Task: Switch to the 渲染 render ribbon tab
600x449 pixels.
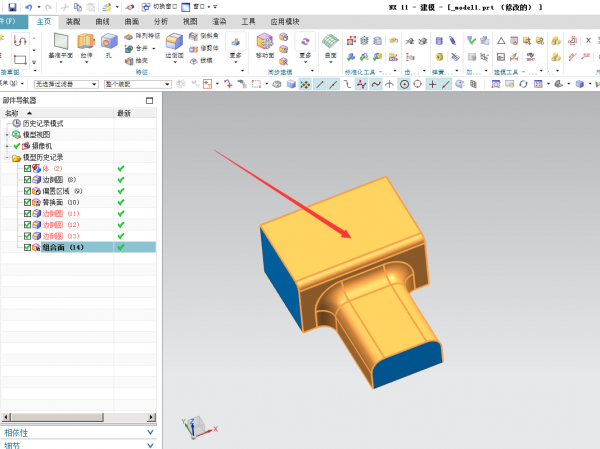Action: click(x=219, y=22)
